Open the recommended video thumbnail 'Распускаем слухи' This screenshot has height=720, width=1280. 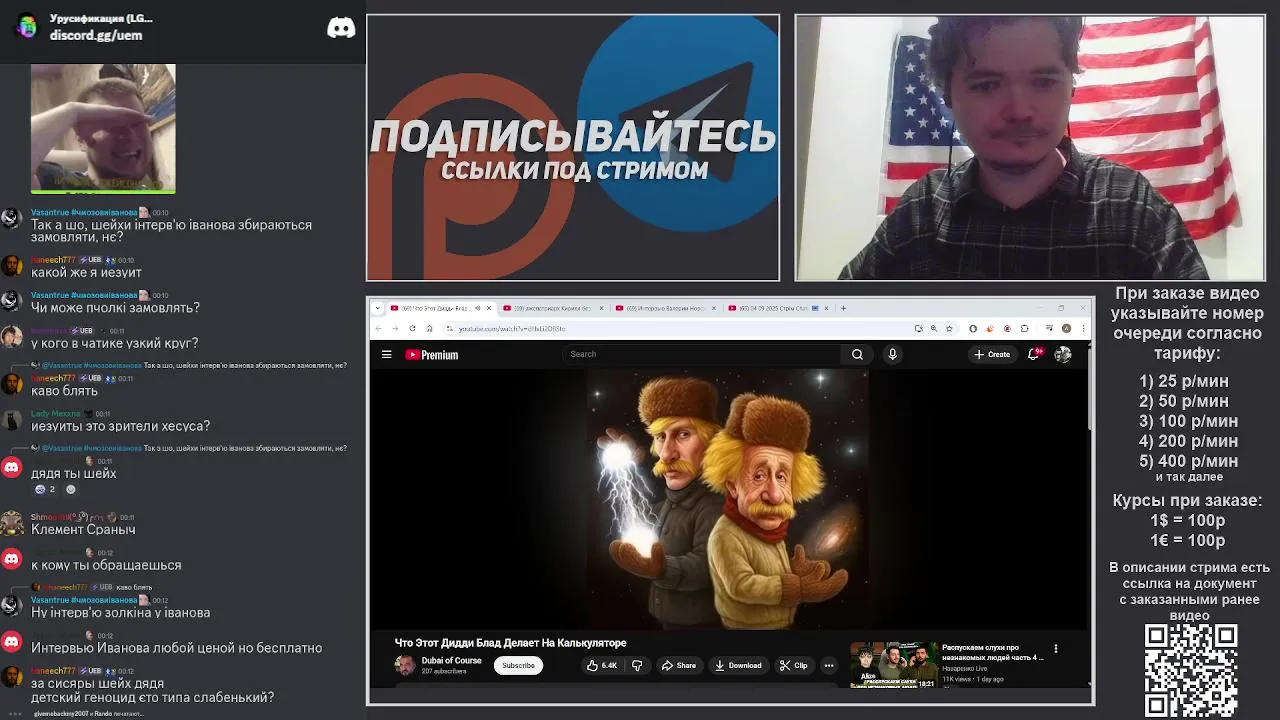tap(893, 664)
